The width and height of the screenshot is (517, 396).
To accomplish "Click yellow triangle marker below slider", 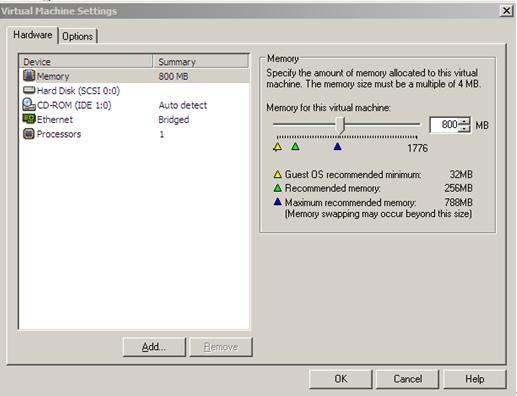I will click(x=277, y=147).
